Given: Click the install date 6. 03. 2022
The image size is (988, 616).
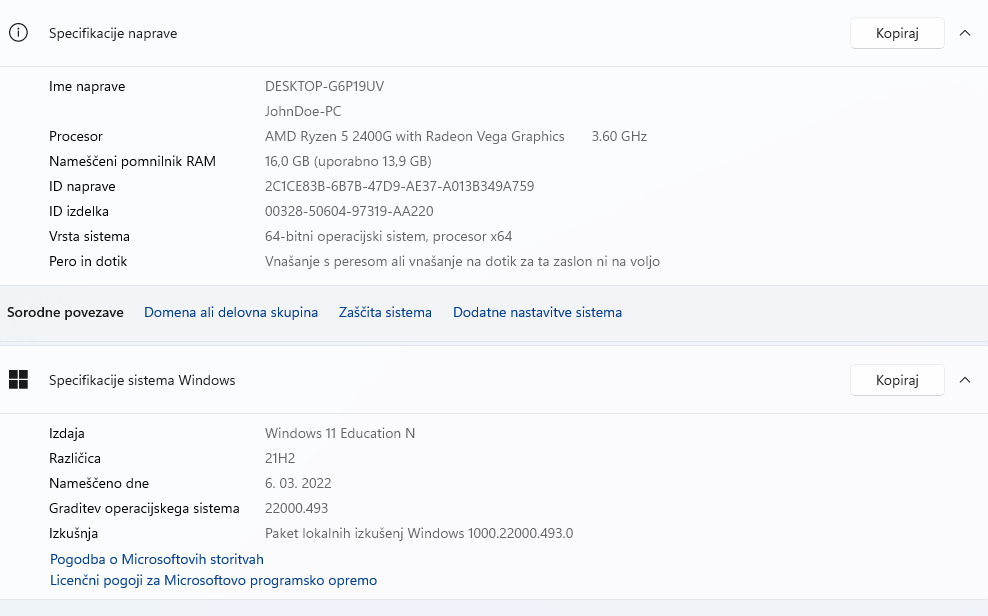Looking at the screenshot, I should coord(297,483).
